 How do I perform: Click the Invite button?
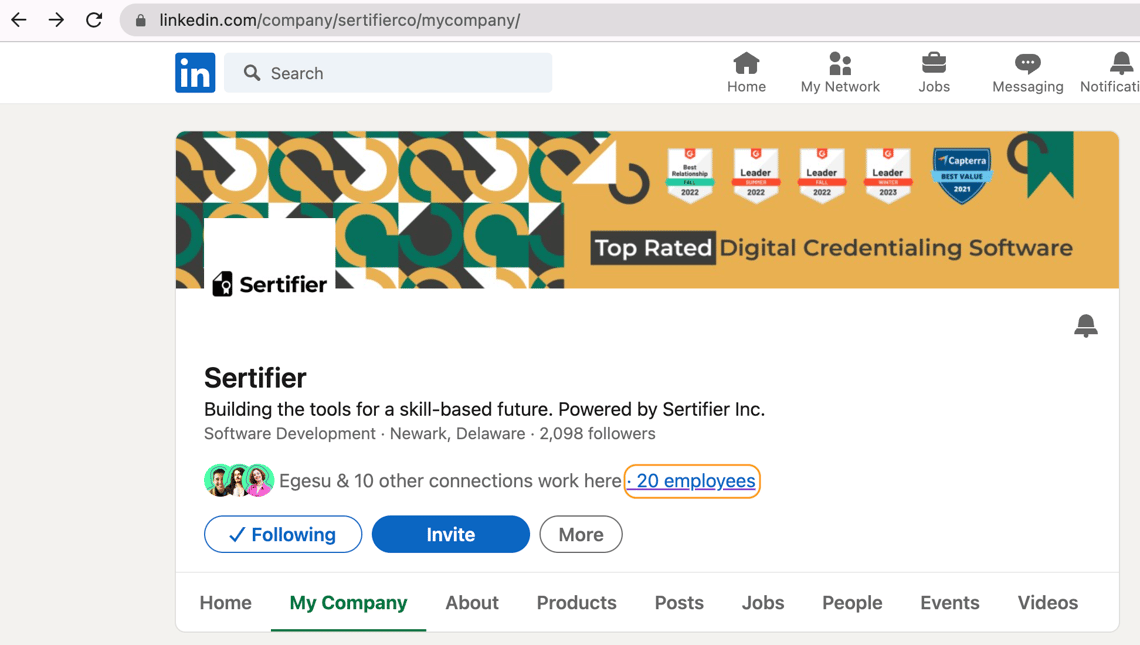tap(450, 534)
